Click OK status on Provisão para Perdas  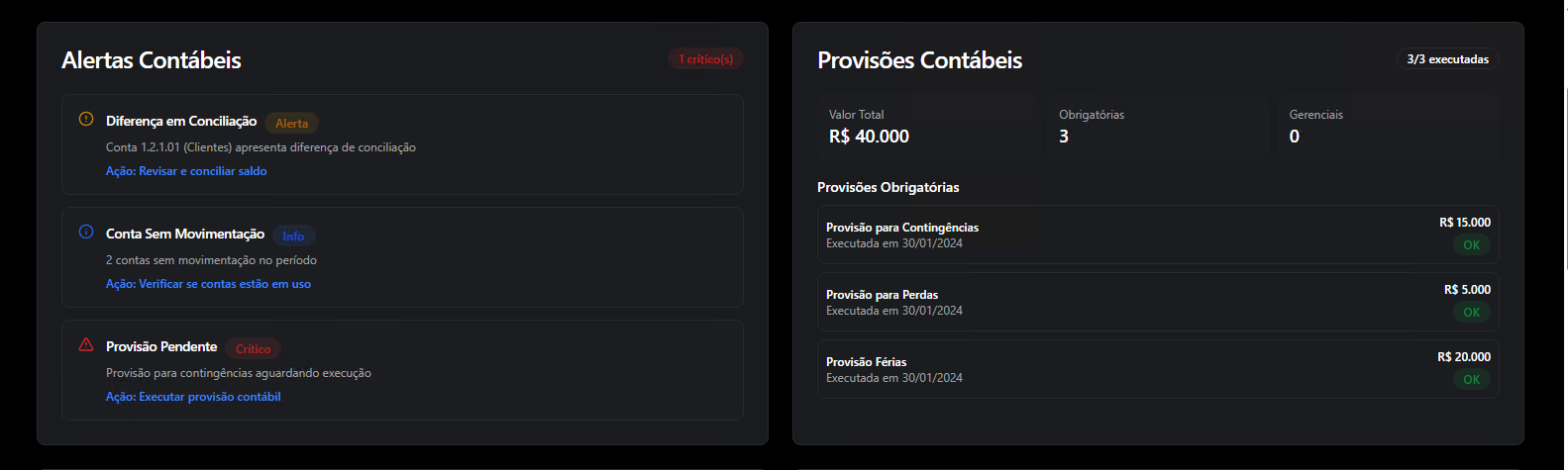pyautogui.click(x=1471, y=313)
